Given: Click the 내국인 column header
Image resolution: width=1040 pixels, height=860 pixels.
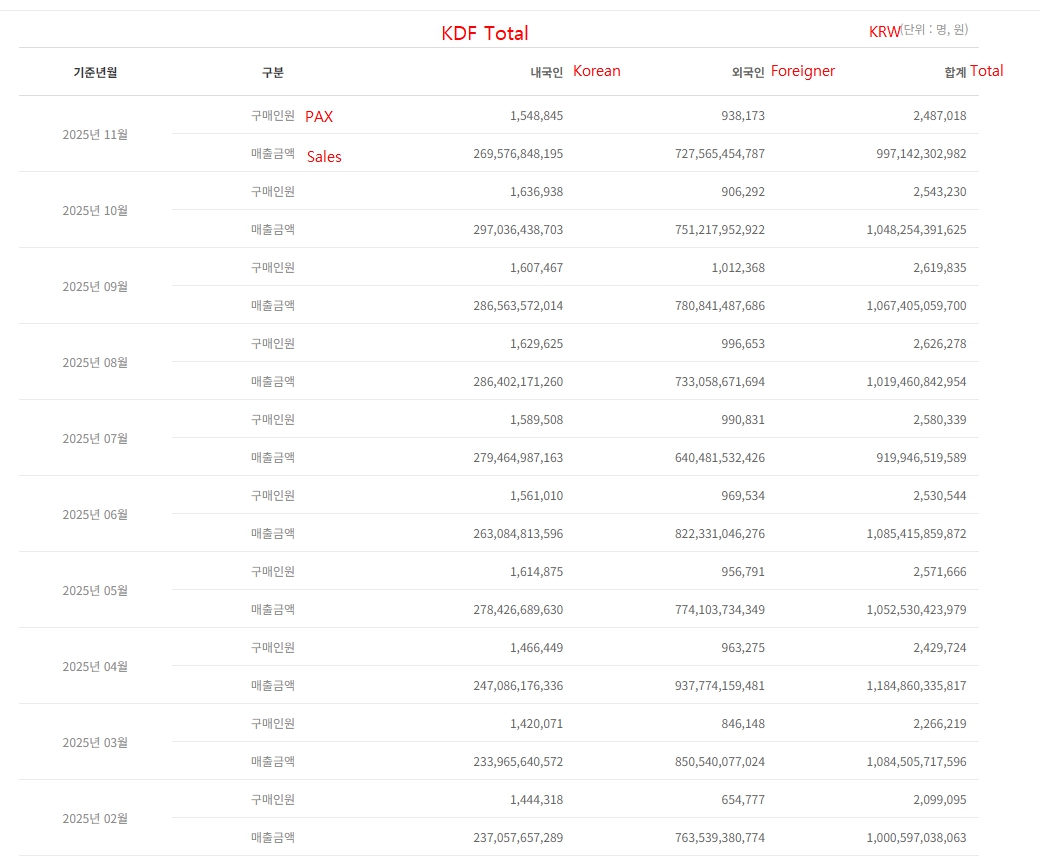Looking at the screenshot, I should coord(546,72).
